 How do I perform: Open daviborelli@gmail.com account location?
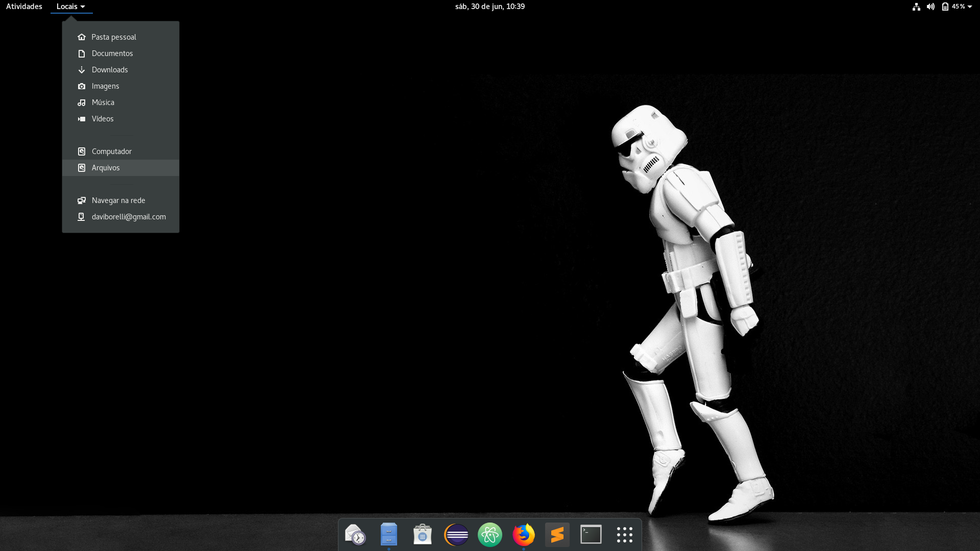pos(121,216)
